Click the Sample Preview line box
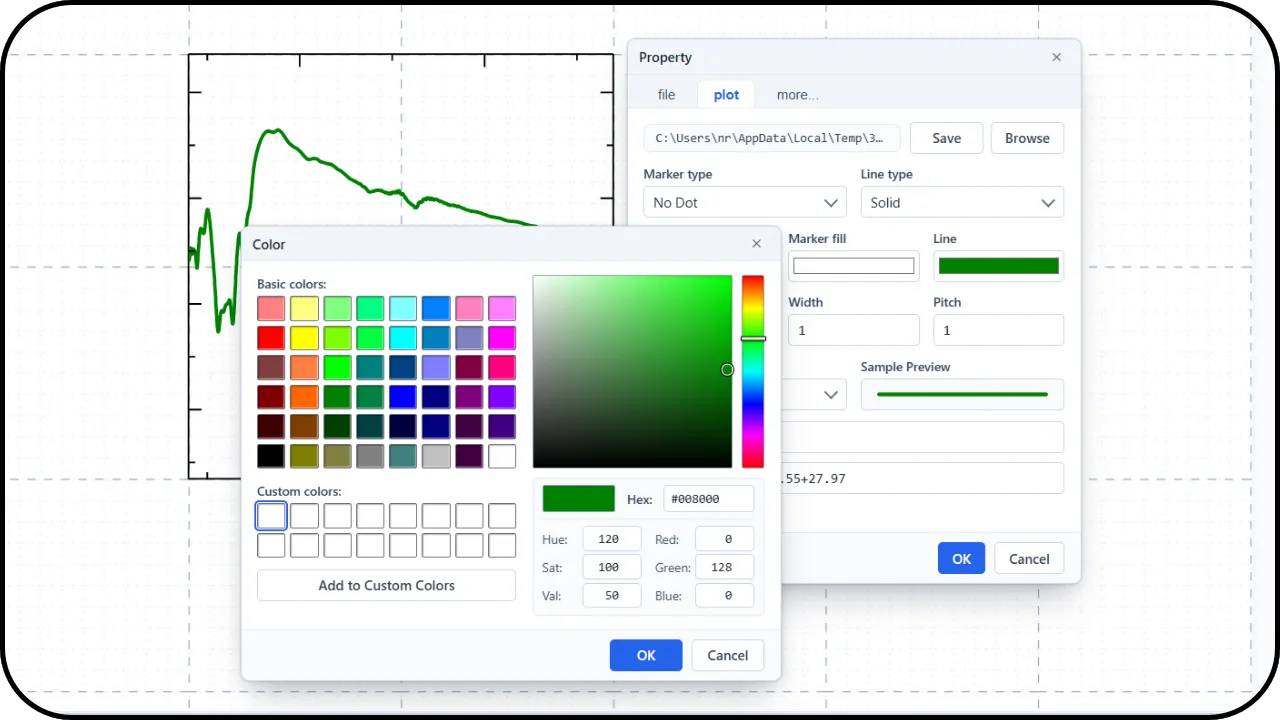Viewport: 1280px width, 720px height. (x=962, y=394)
